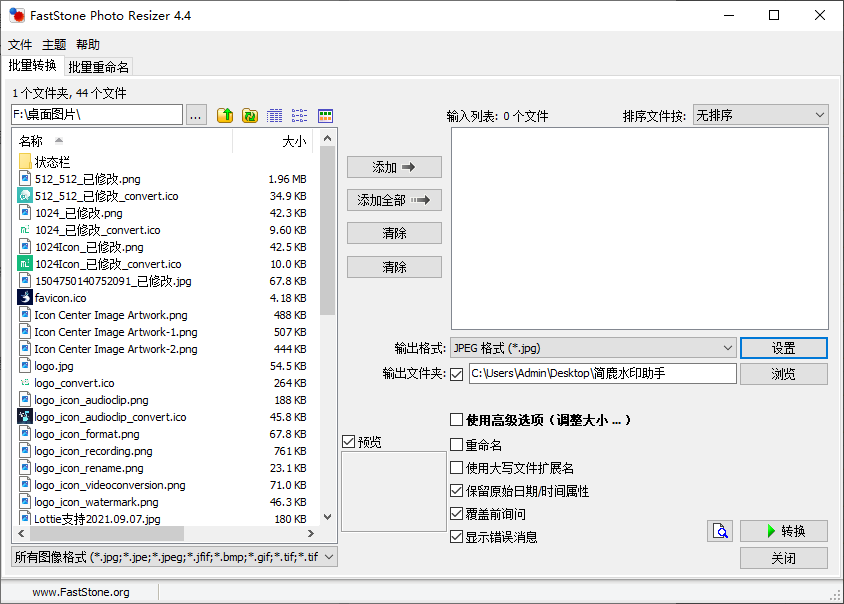844x604 pixels.
Task: Go up one folder level icon
Action: click(x=225, y=116)
